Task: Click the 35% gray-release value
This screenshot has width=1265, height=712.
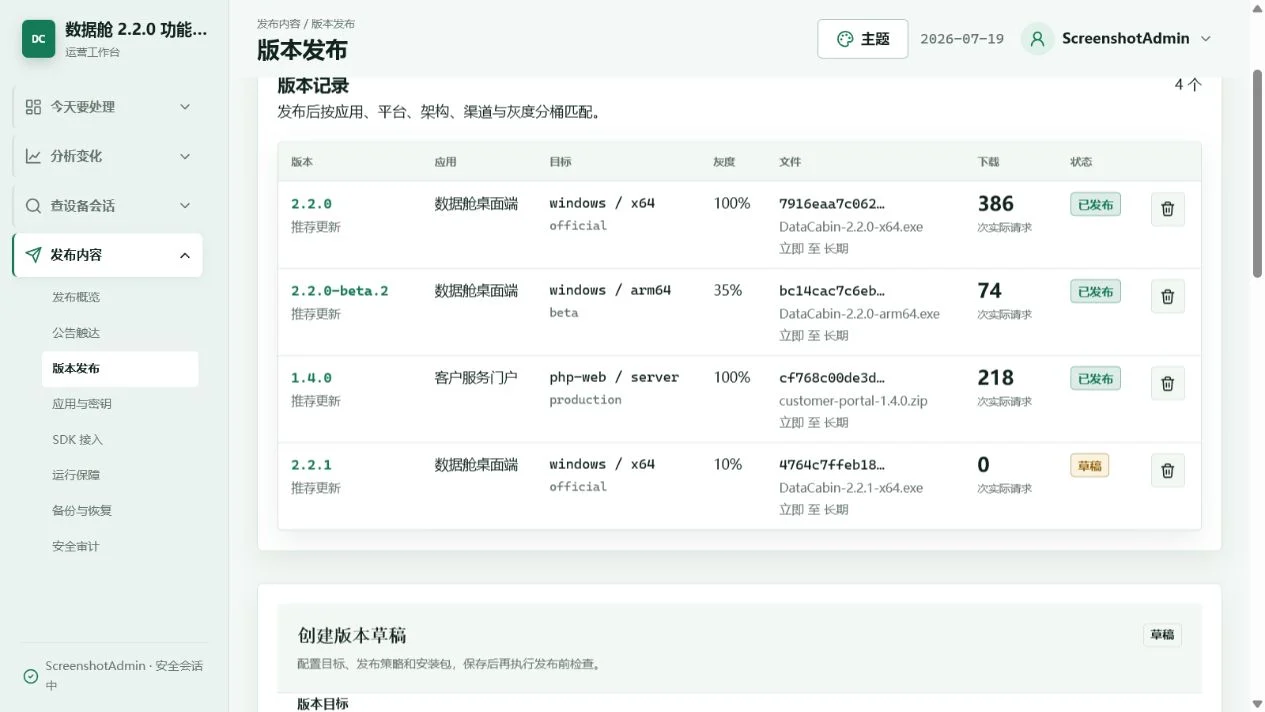Action: pyautogui.click(x=728, y=291)
